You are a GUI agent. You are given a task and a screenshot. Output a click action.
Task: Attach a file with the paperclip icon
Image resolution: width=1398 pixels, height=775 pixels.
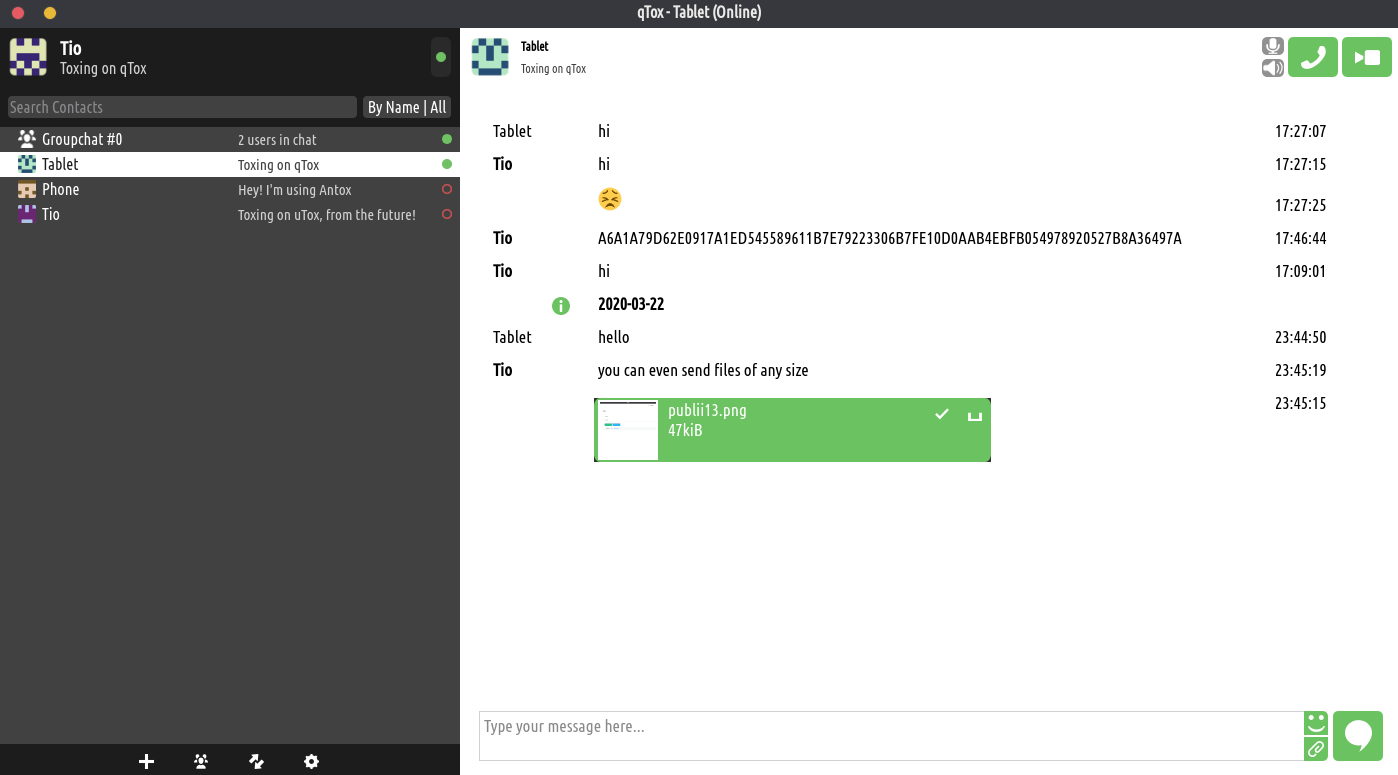point(1316,749)
